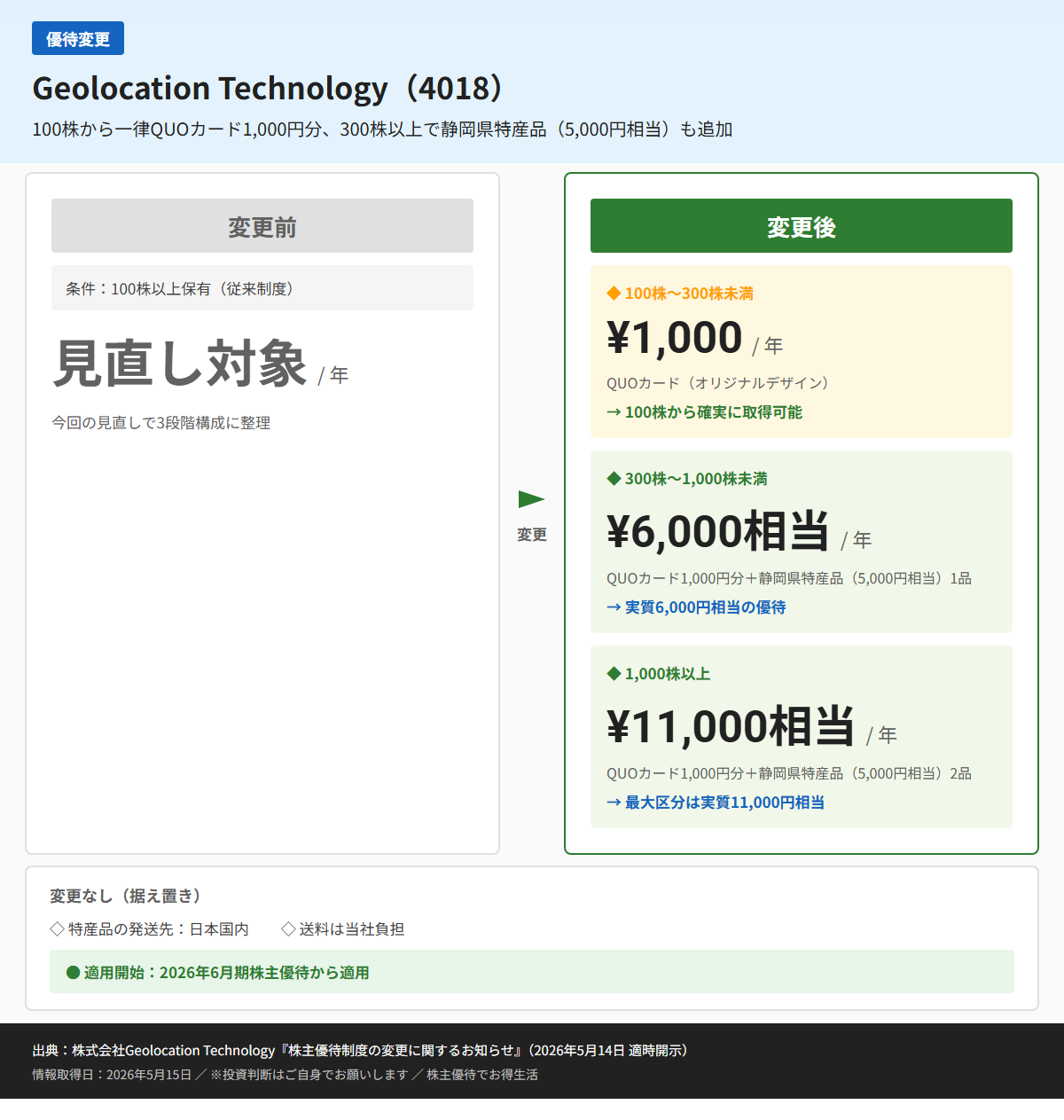Image resolution: width=1064 pixels, height=1120 pixels.
Task: Click the 300株〜1,000株未満 tier label
Action: 696,479
